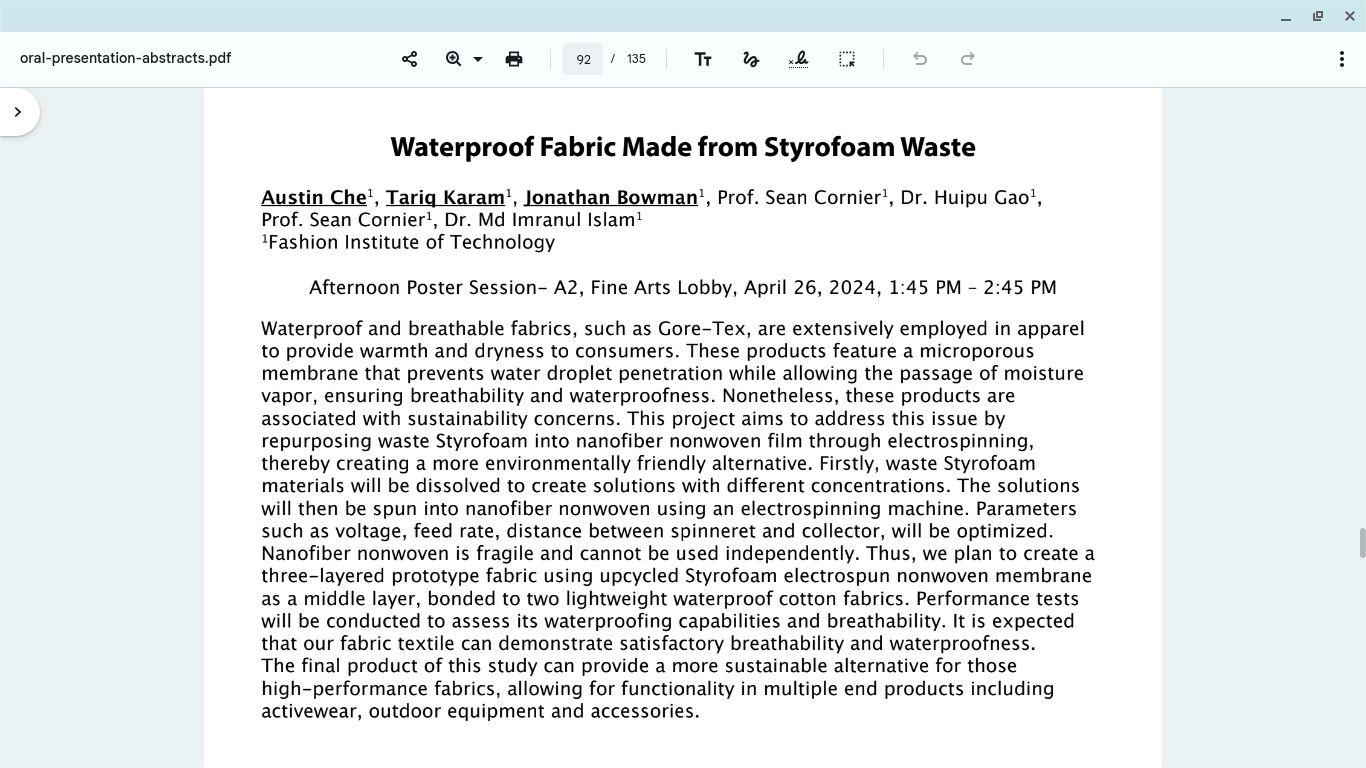This screenshot has width=1366, height=768.
Task: Click the line starting 'The final product'
Action: point(639,666)
